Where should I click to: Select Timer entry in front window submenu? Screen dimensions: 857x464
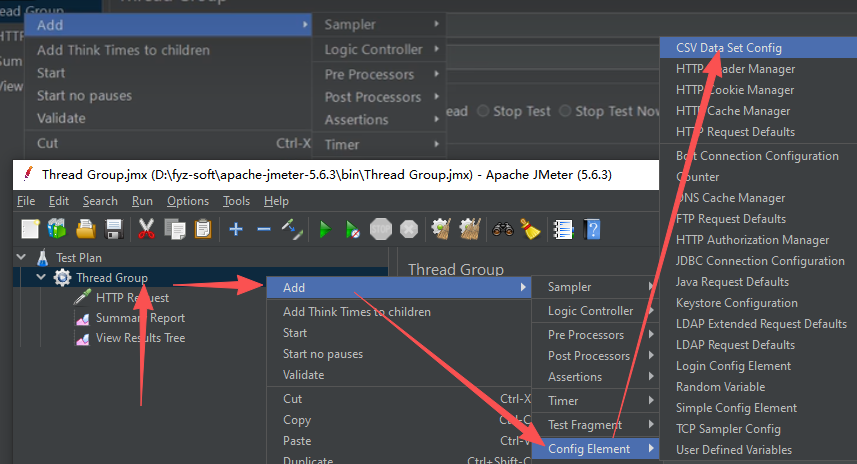(x=596, y=401)
